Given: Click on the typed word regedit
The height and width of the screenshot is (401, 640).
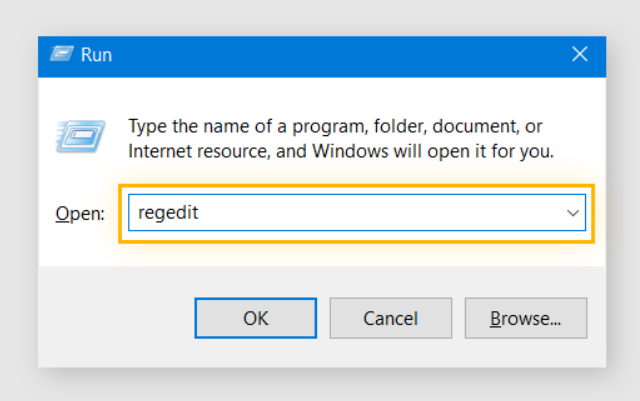Looking at the screenshot, I should coord(168,213).
